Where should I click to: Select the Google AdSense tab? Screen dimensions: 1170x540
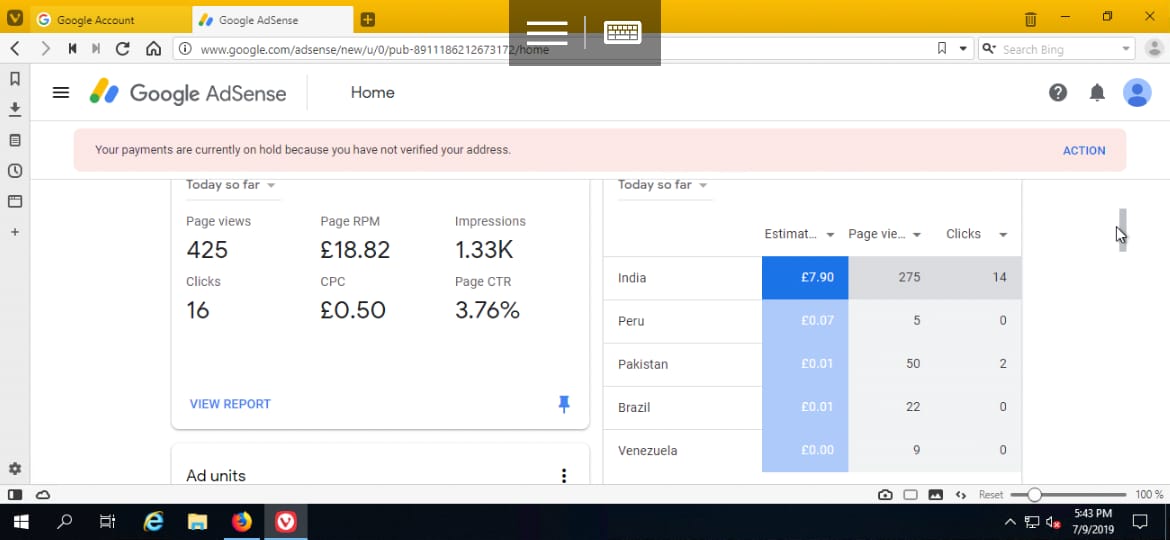pyautogui.click(x=272, y=20)
